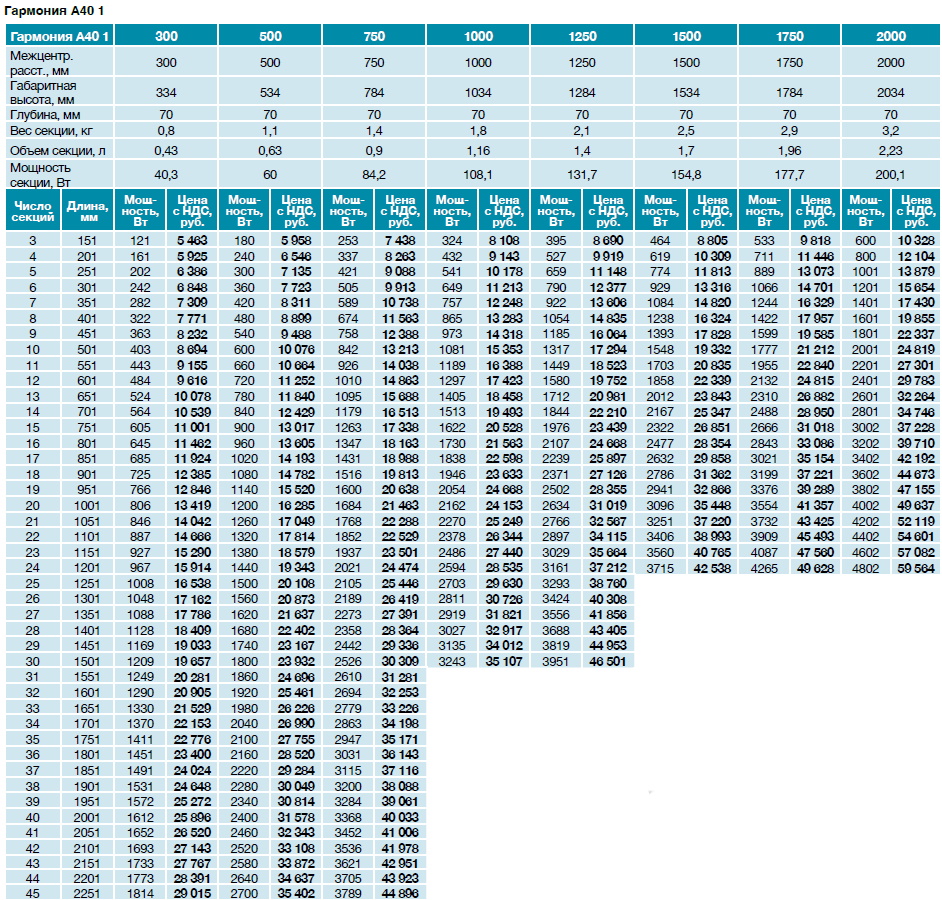
Task: Click the bold teal "1750" column header
Action: click(789, 36)
